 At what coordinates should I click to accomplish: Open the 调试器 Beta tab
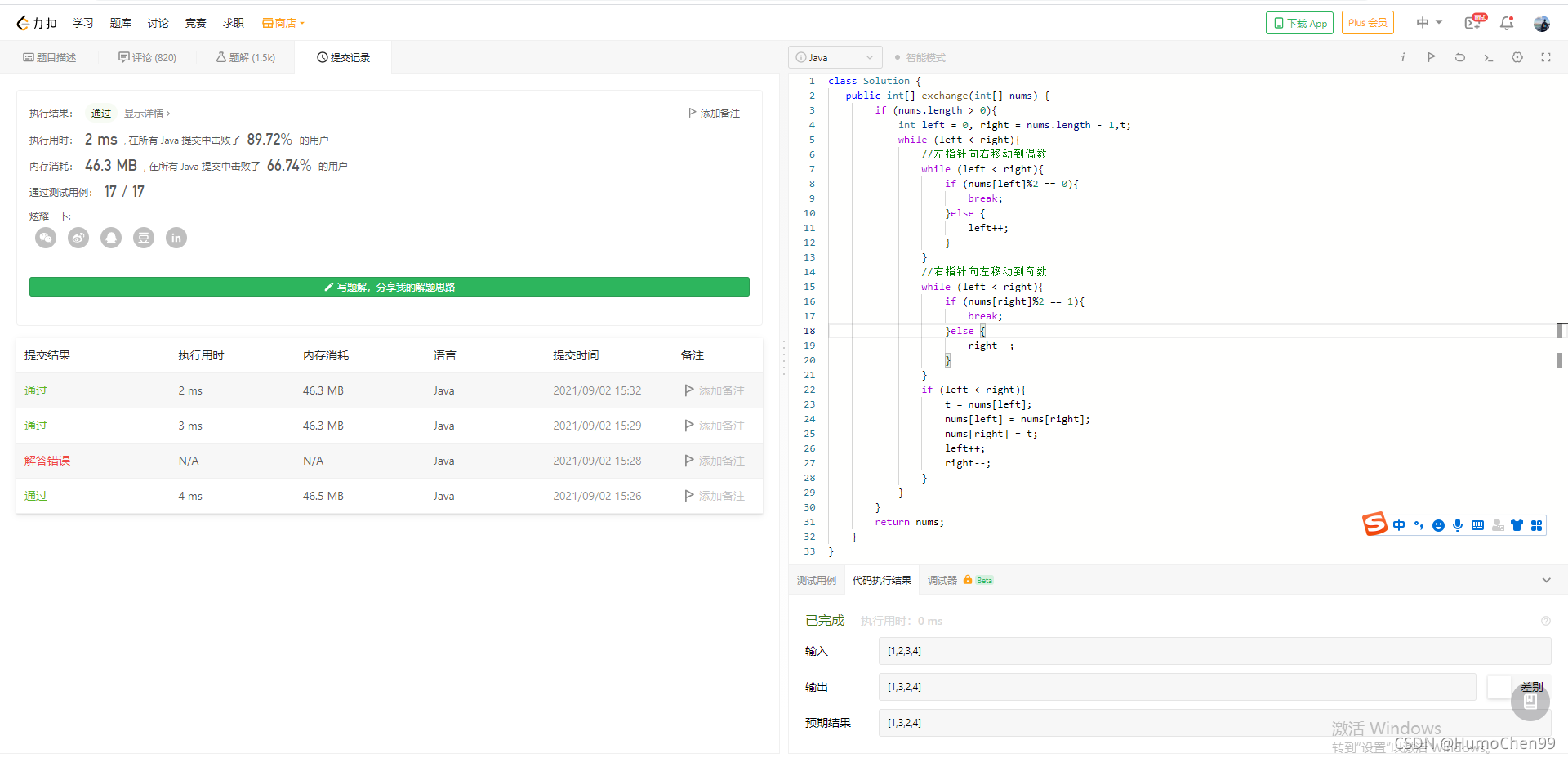coord(960,580)
